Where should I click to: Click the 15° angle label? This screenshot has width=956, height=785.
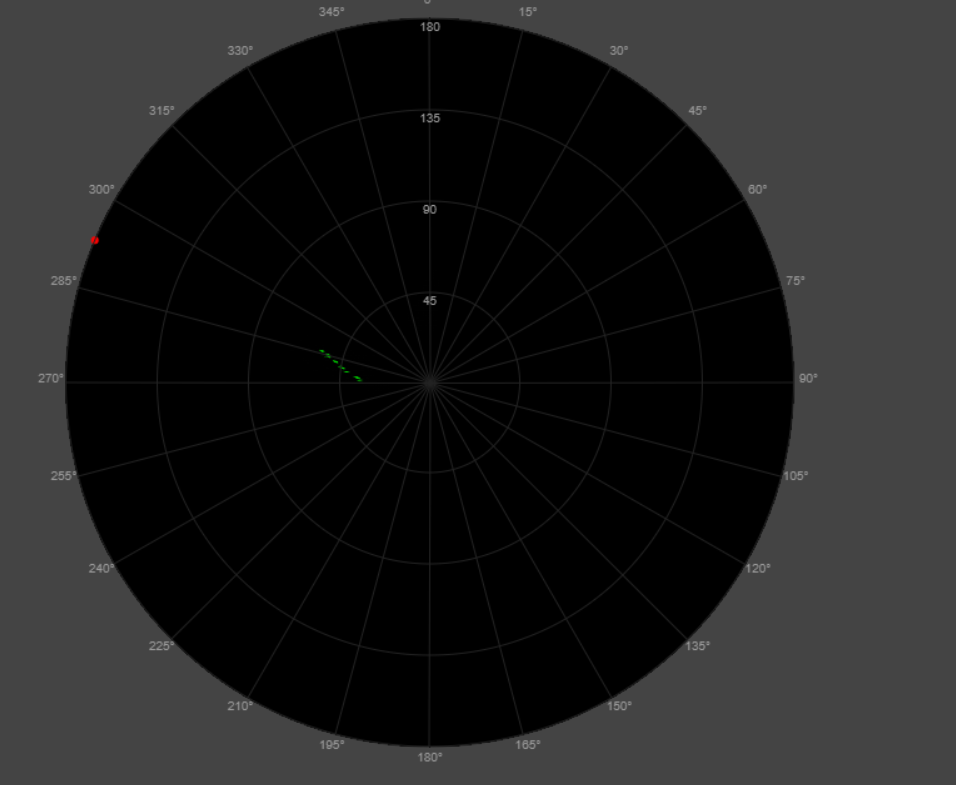pyautogui.click(x=528, y=12)
